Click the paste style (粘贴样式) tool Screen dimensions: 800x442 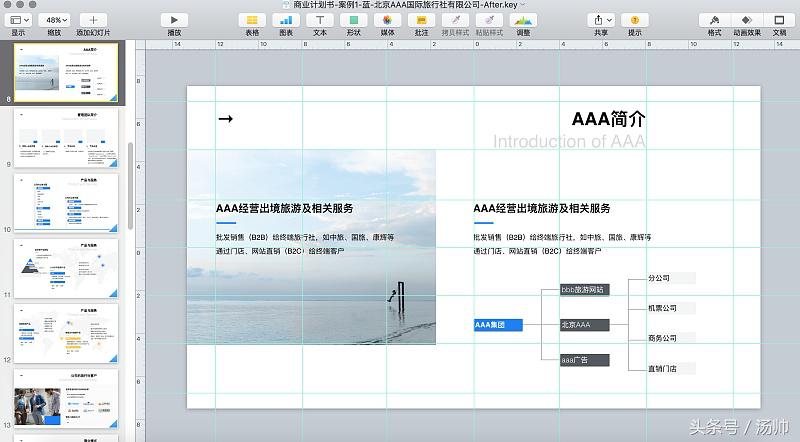pyautogui.click(x=489, y=20)
